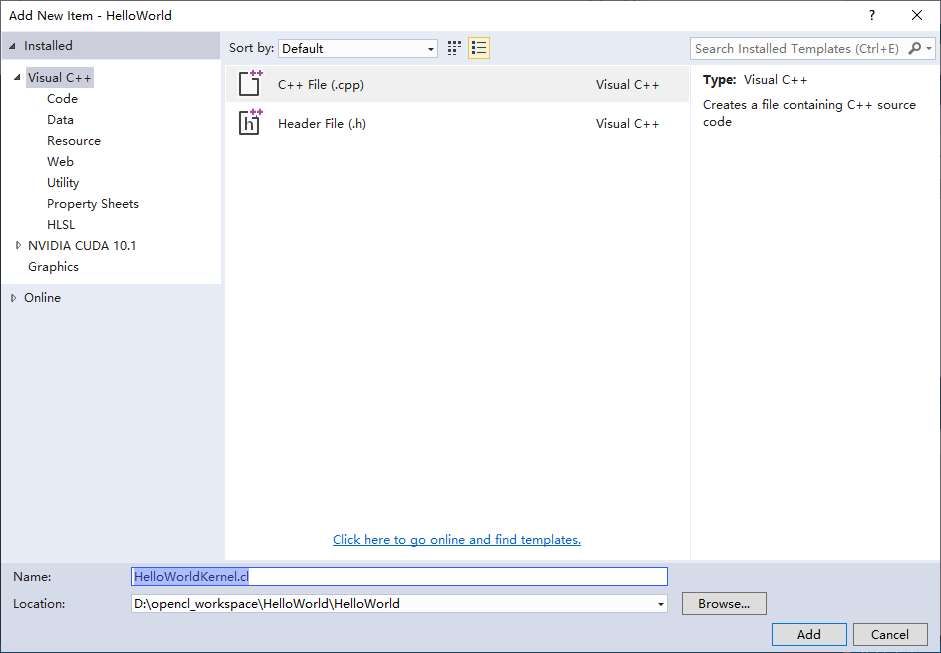The height and width of the screenshot is (653, 941).
Task: Expand the NVIDIA CUDA 10.1 category
Action: pos(17,245)
